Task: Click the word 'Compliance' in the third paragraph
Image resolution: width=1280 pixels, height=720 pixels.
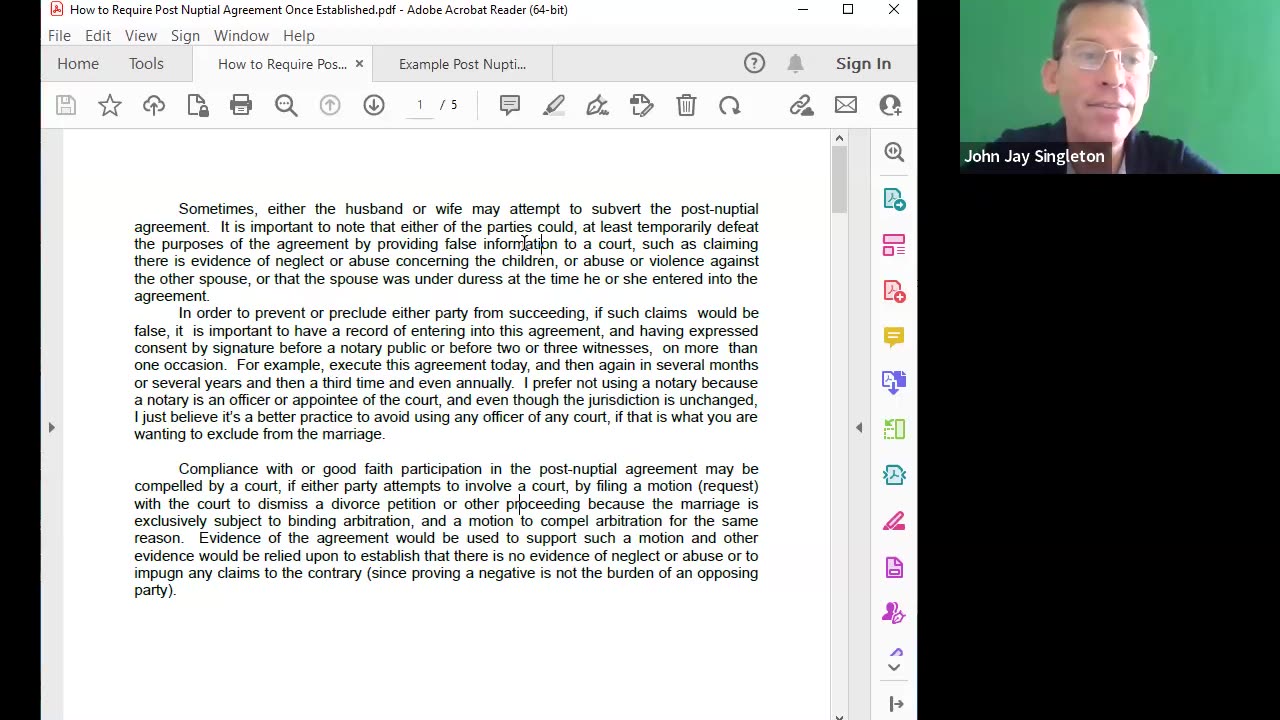Action: (218, 469)
